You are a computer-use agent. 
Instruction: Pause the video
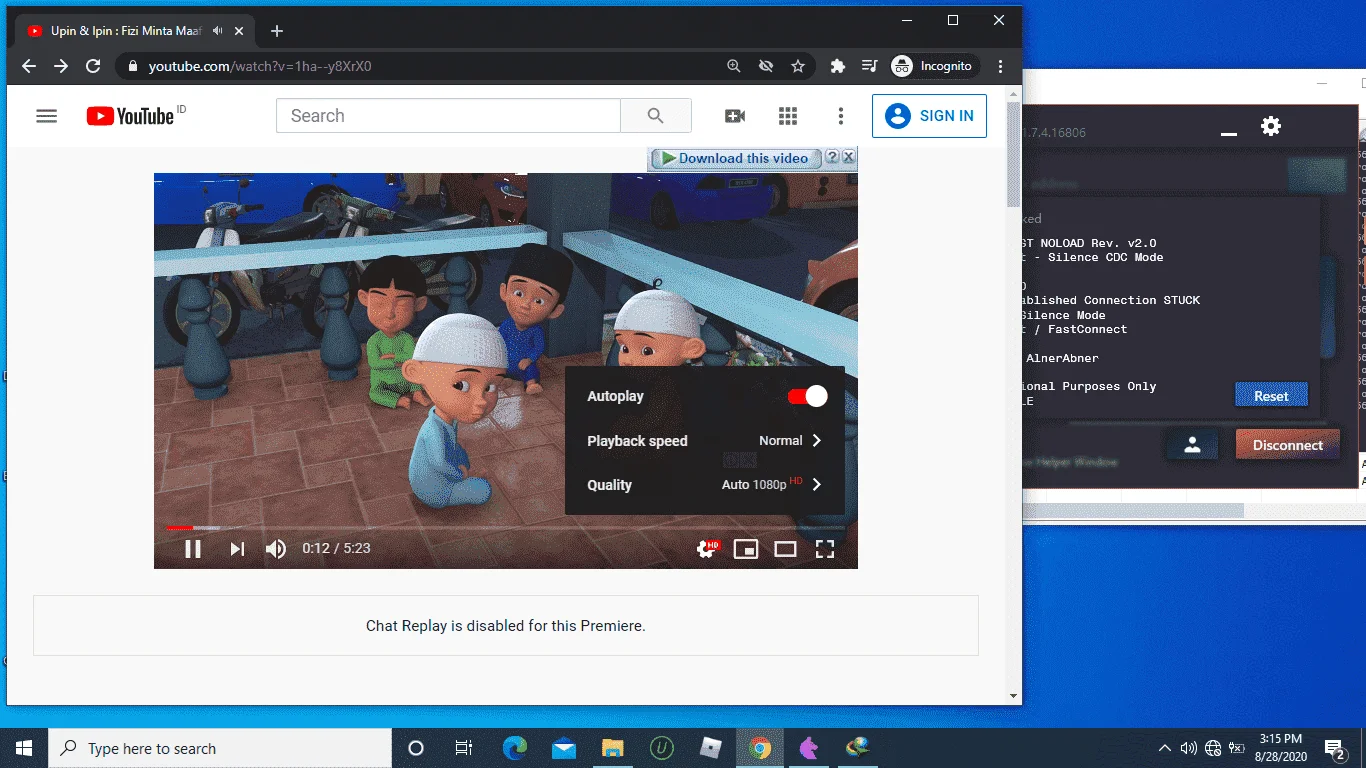(193, 548)
